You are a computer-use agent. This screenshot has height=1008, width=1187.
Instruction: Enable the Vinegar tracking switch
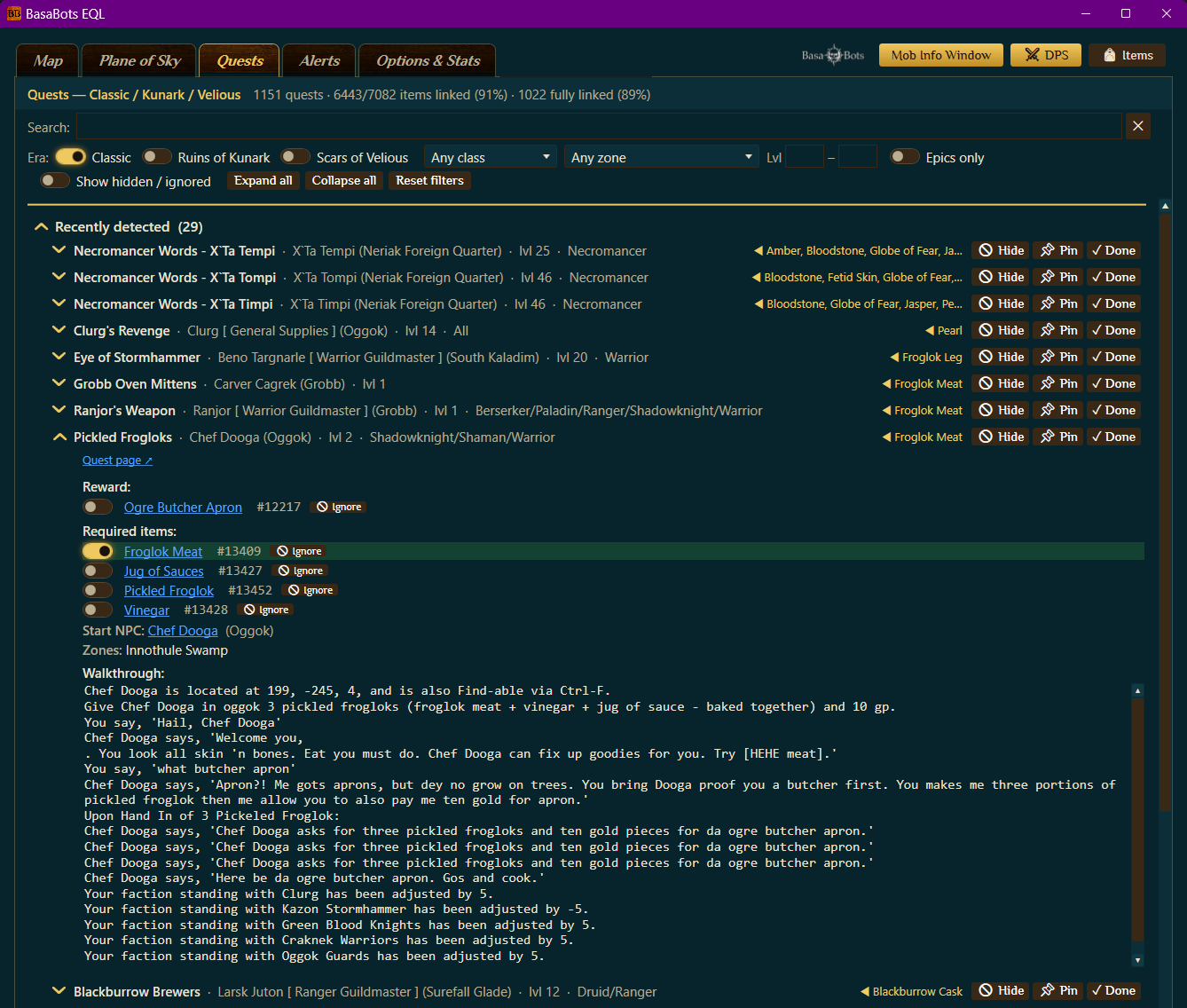click(x=98, y=610)
